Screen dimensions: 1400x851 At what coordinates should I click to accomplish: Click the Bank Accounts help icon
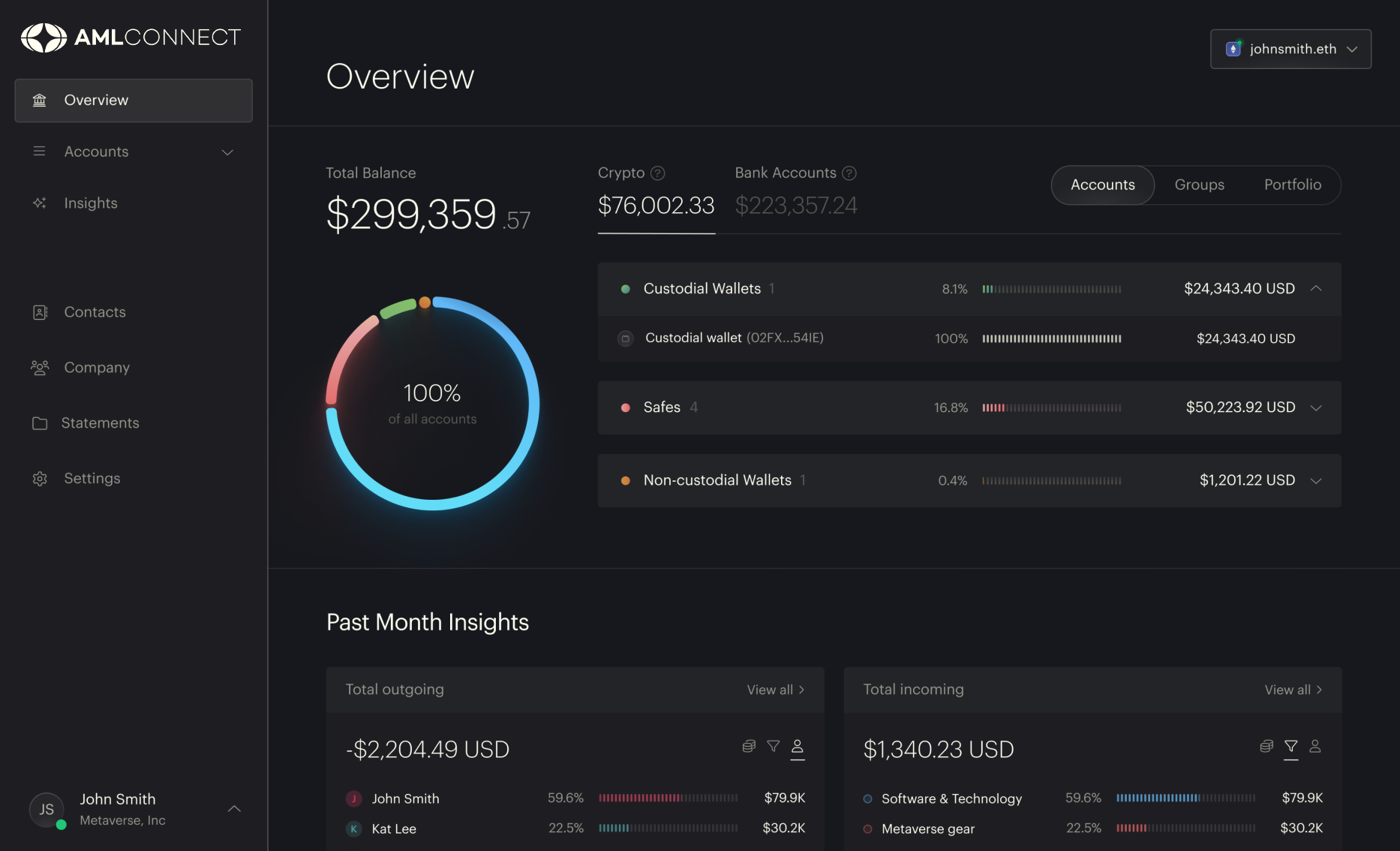(849, 173)
